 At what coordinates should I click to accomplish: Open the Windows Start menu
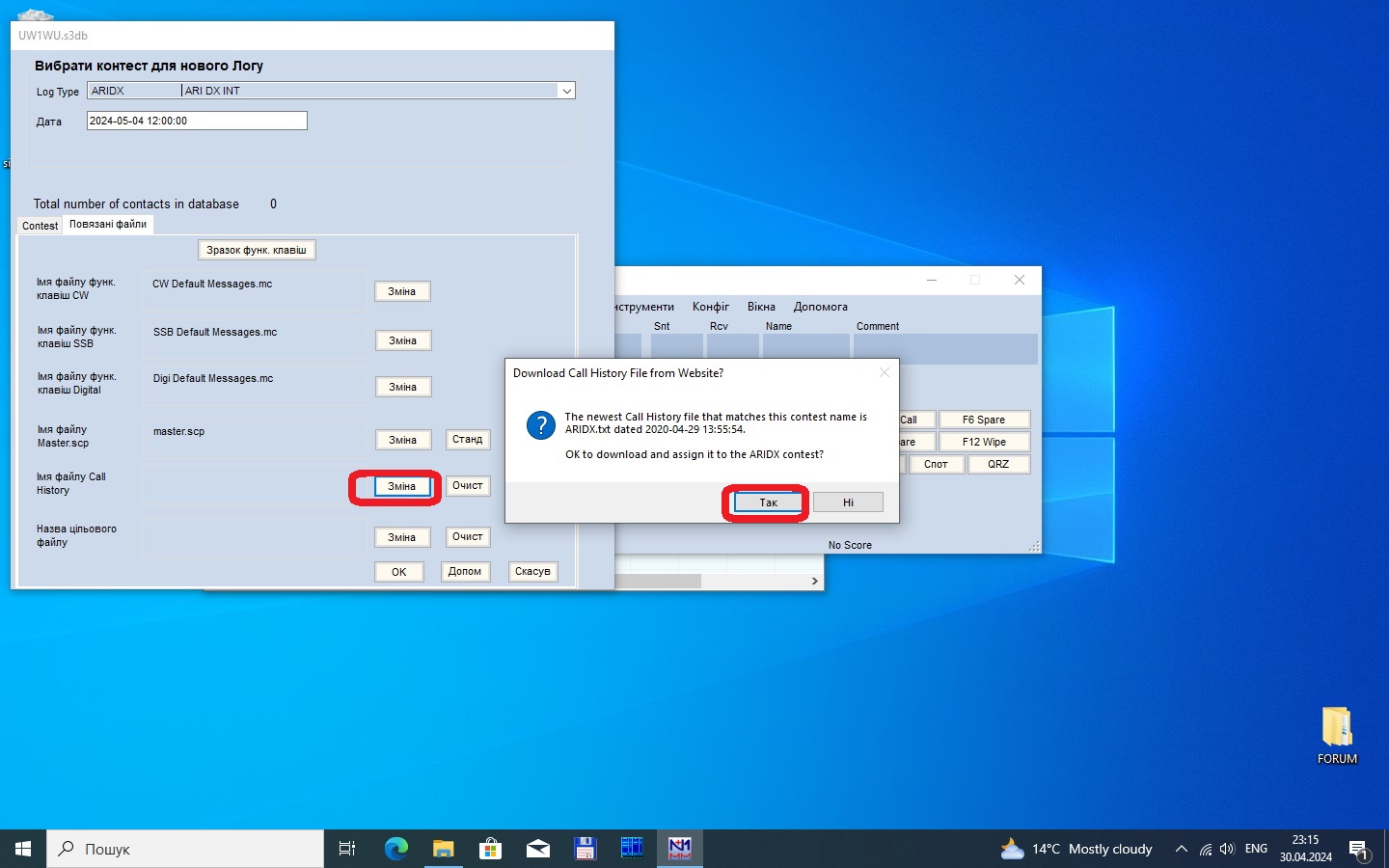point(23,849)
